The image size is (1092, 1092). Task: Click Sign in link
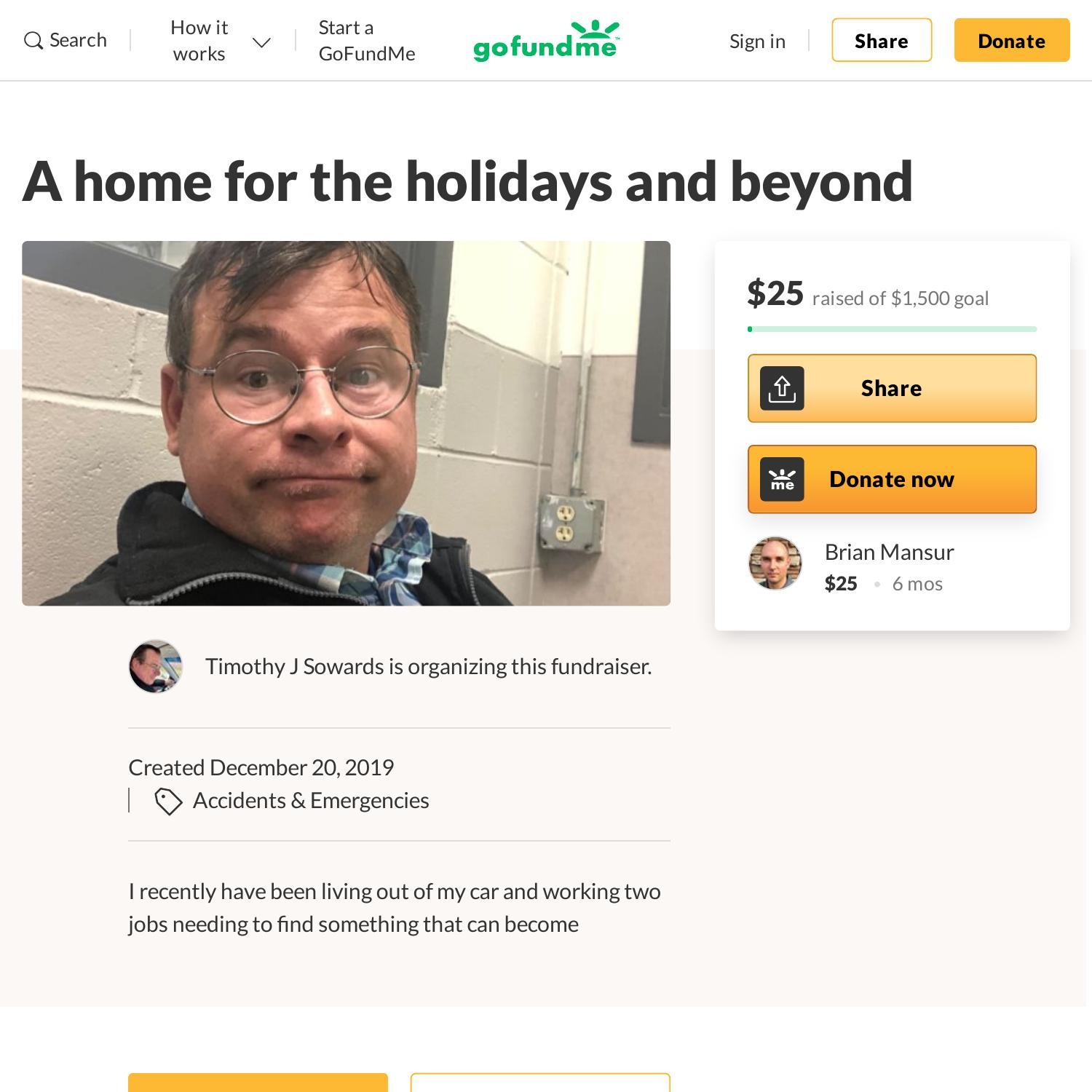point(757,41)
